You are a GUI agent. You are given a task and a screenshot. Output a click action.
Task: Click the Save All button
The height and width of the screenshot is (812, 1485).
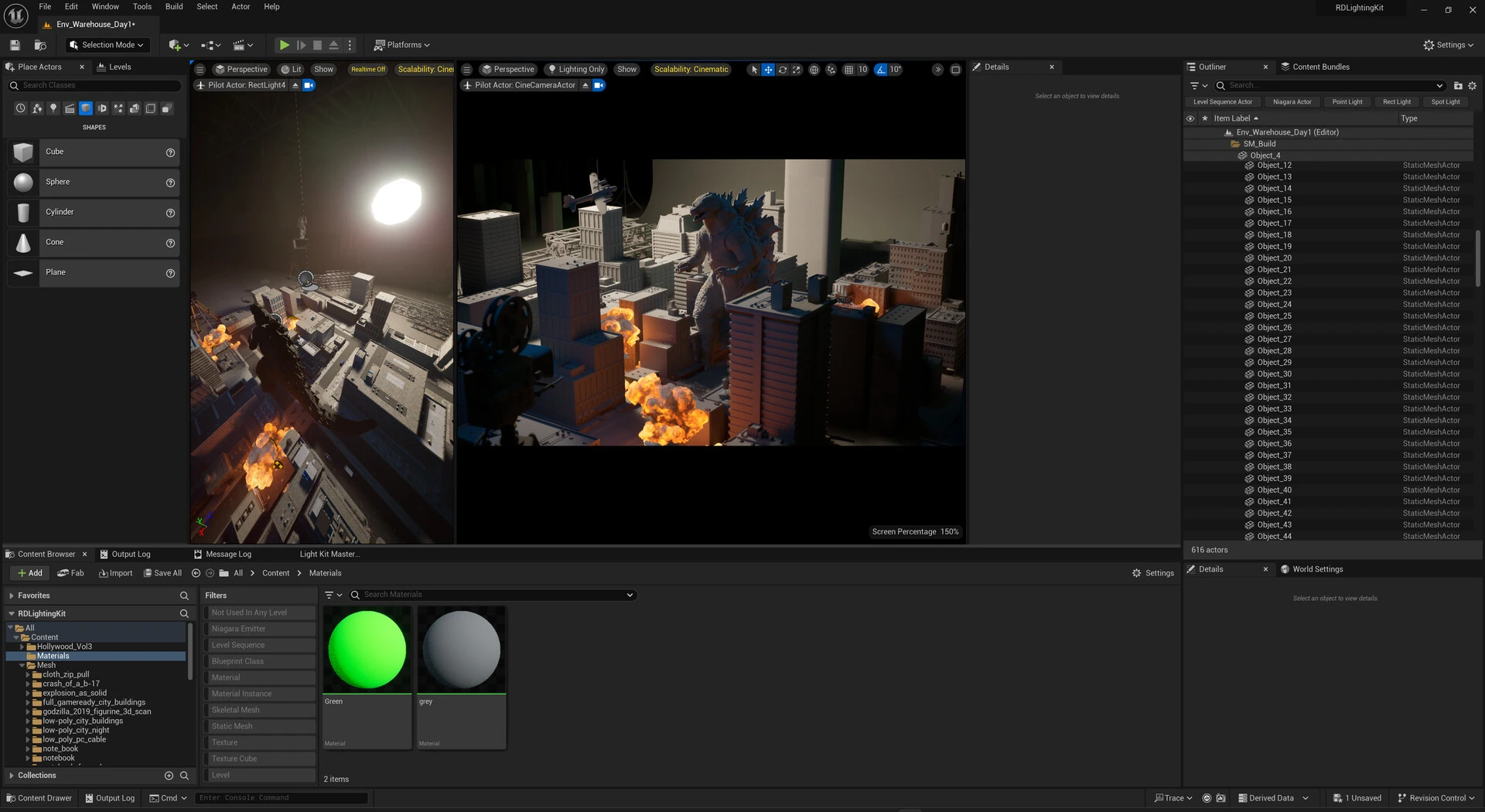(162, 573)
